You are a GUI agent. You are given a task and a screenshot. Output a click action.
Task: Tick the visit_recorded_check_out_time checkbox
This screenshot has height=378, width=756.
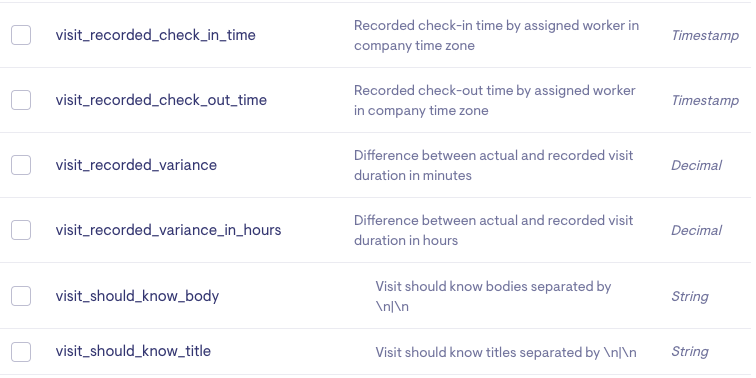(x=21, y=100)
